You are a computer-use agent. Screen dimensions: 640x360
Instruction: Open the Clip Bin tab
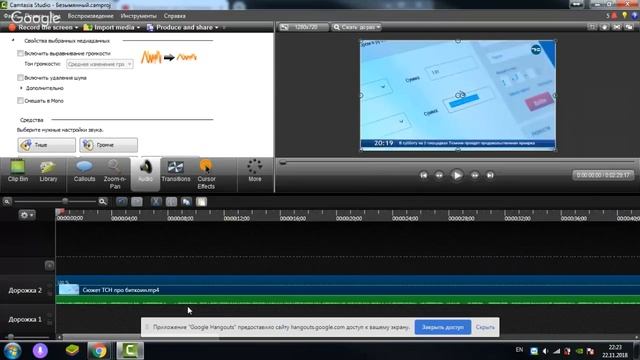point(18,171)
